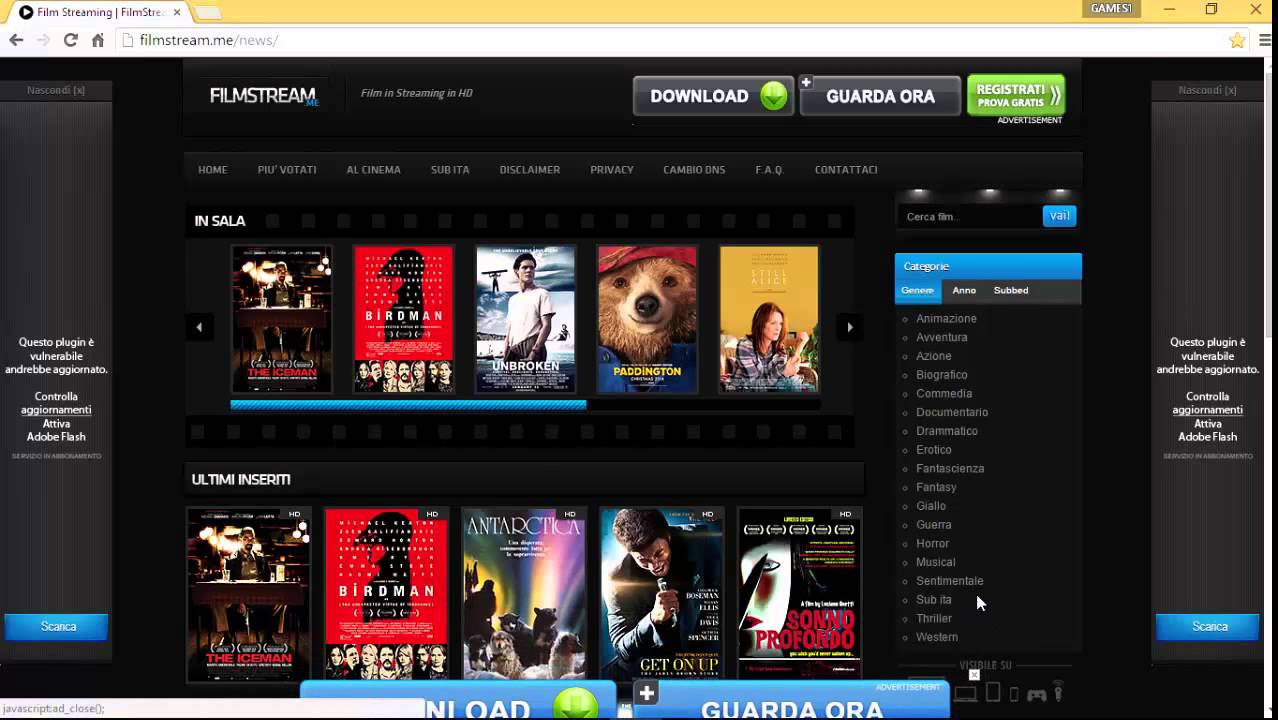The height and width of the screenshot is (720, 1278).
Task: Click the browser back arrow
Action: (16, 40)
